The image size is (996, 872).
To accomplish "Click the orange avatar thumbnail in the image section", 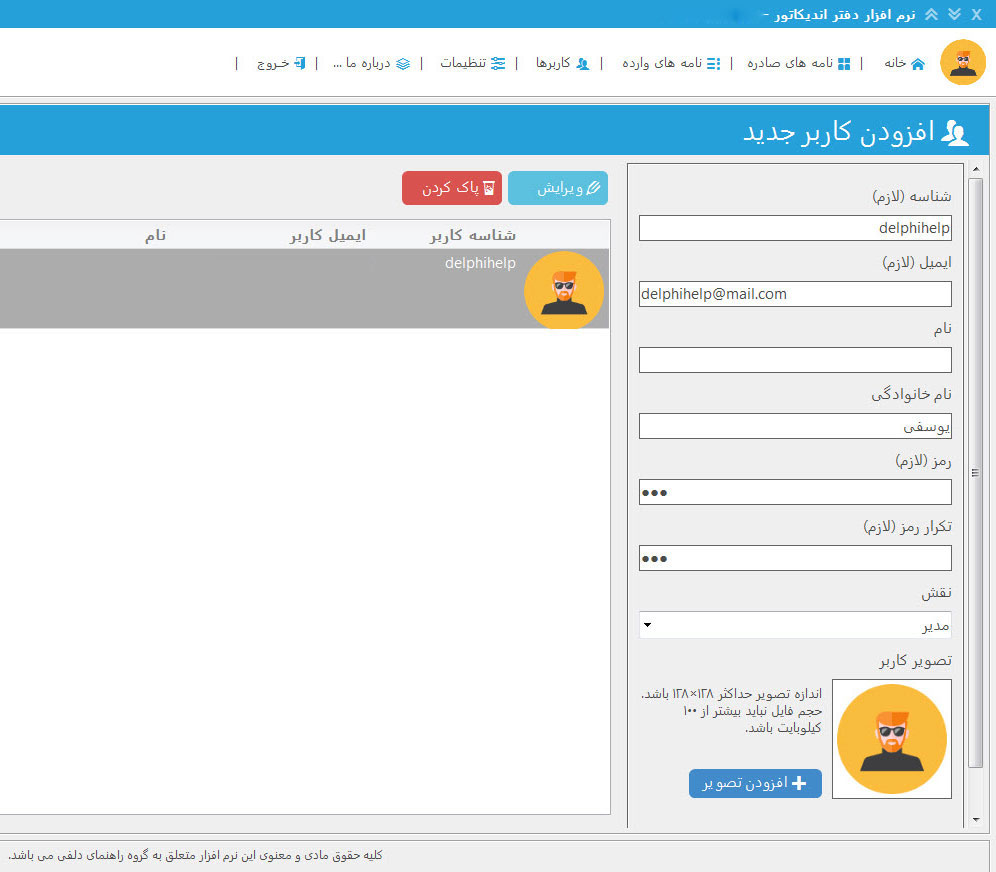I will (x=891, y=738).
